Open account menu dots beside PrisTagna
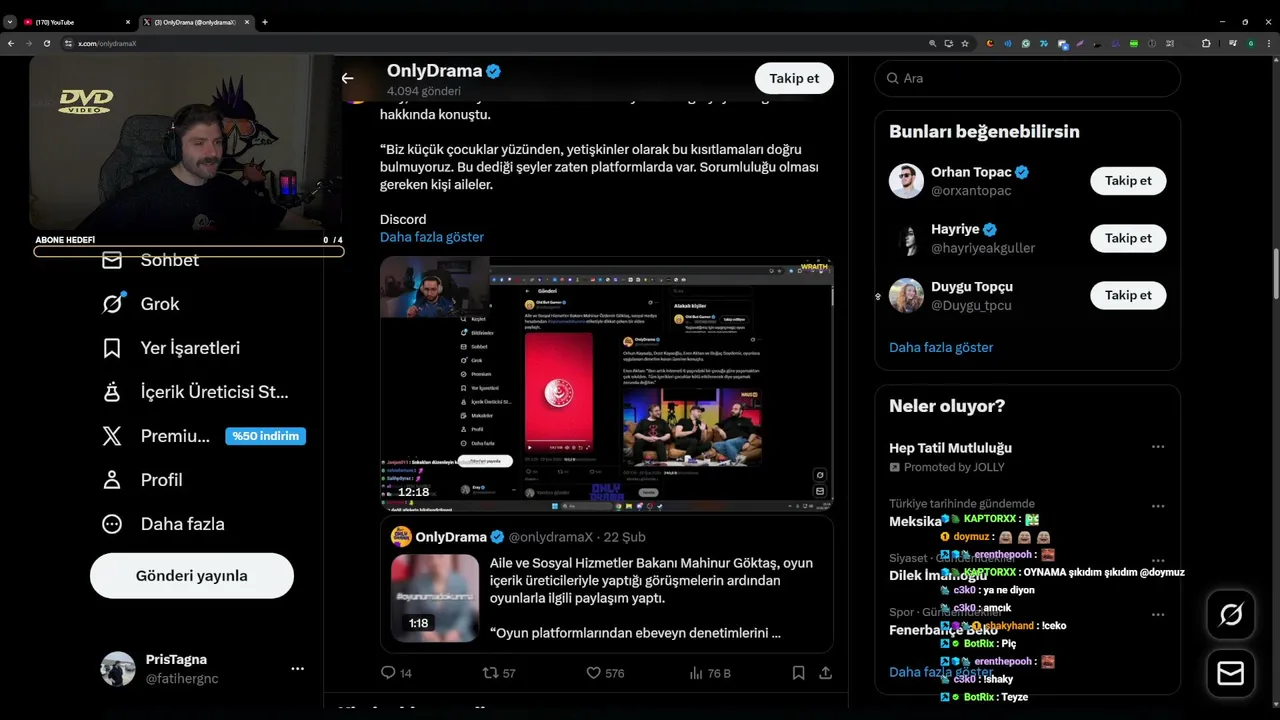The image size is (1280, 720). pyautogui.click(x=297, y=668)
